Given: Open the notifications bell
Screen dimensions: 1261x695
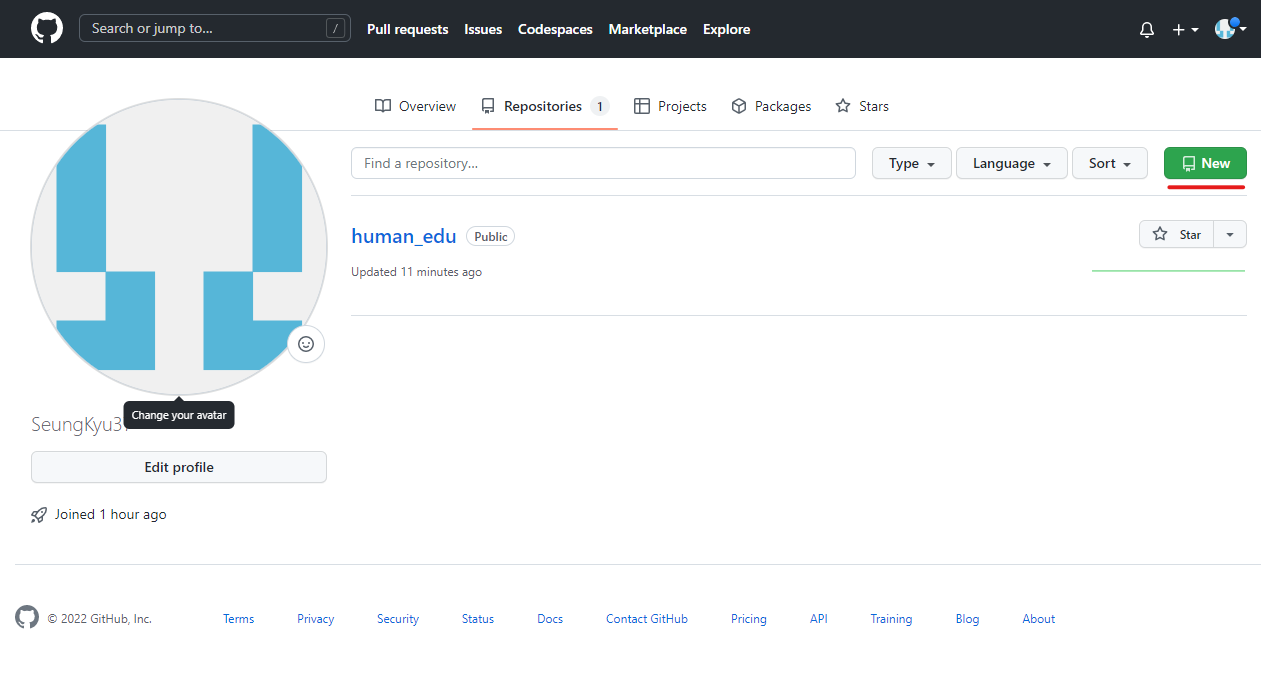Looking at the screenshot, I should 1147,30.
